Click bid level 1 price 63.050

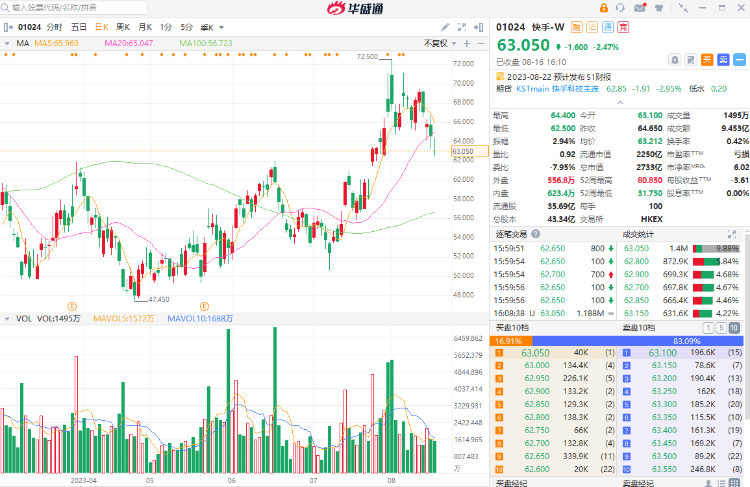point(535,353)
